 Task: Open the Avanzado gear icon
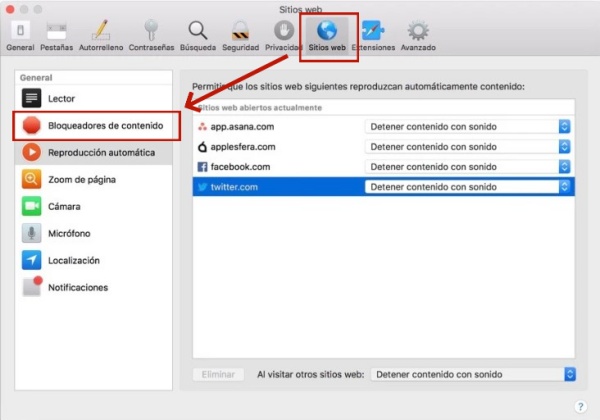[418, 31]
